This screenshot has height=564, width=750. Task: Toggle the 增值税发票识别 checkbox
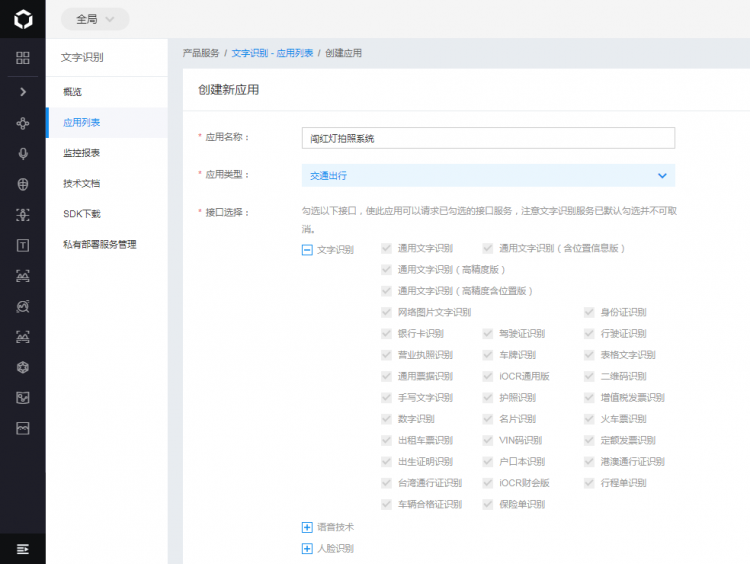[589, 398]
